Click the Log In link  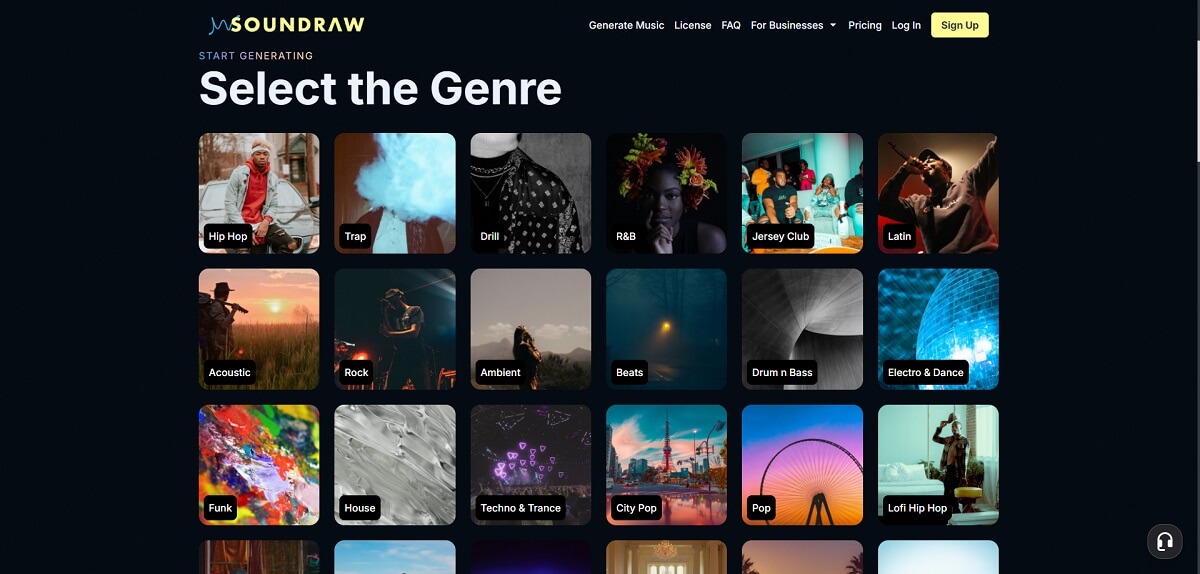tap(906, 25)
